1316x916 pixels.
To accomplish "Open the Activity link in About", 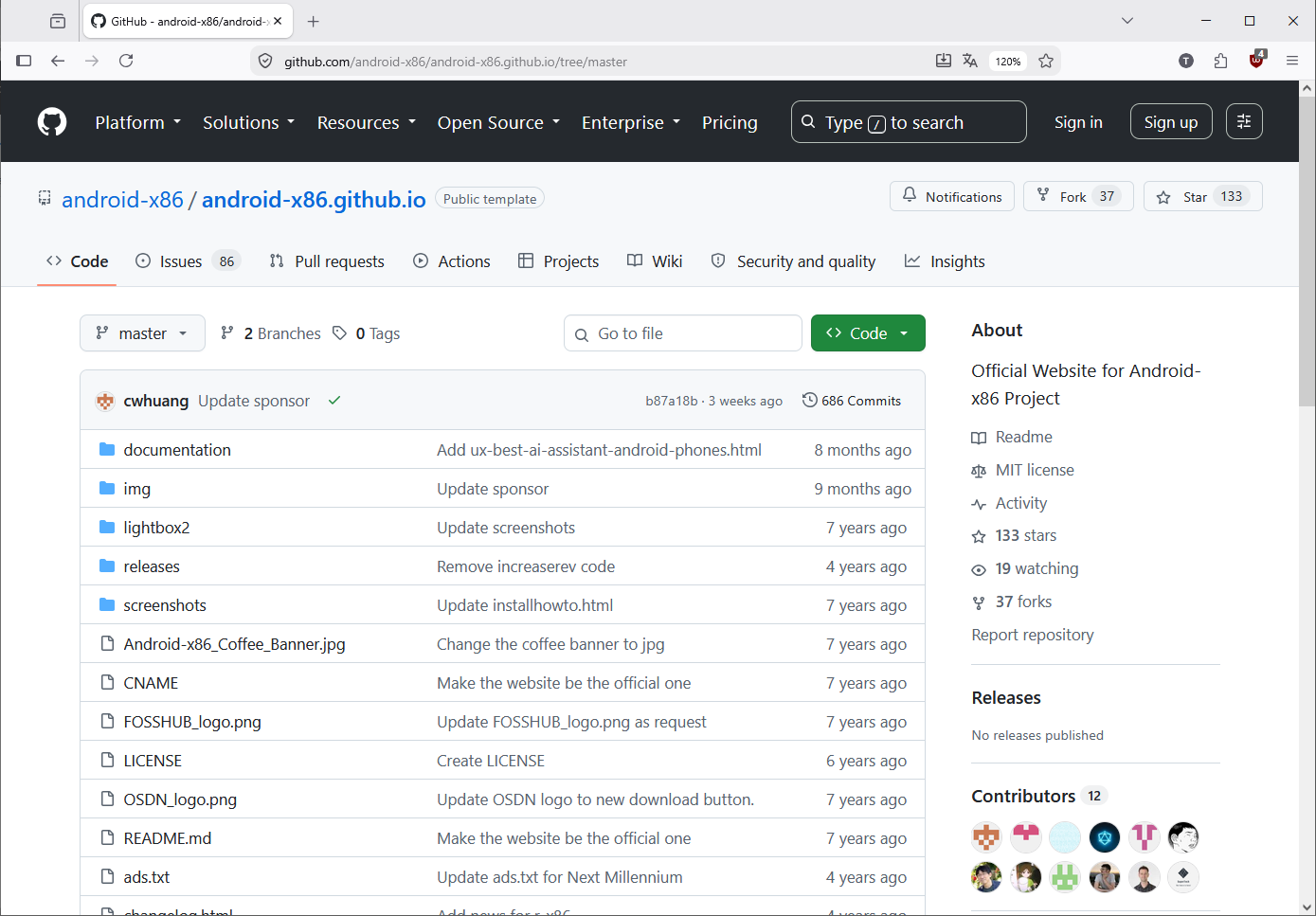I will pos(1010,503).
